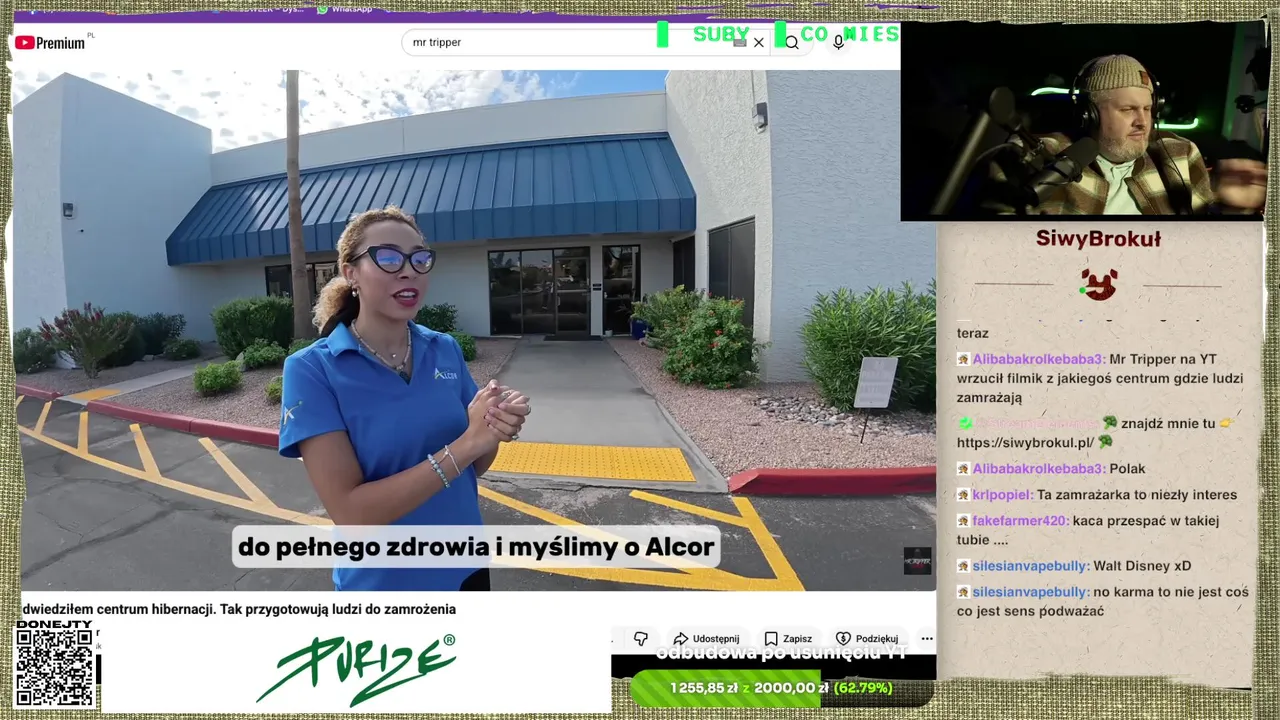The width and height of the screenshot is (1280, 720).
Task: Click the 'SUBY' scrolling overlay text
Action: tap(721, 34)
